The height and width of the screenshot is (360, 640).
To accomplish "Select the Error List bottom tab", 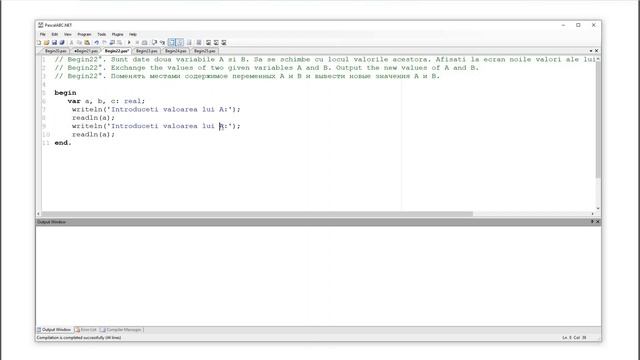I will coord(86,330).
